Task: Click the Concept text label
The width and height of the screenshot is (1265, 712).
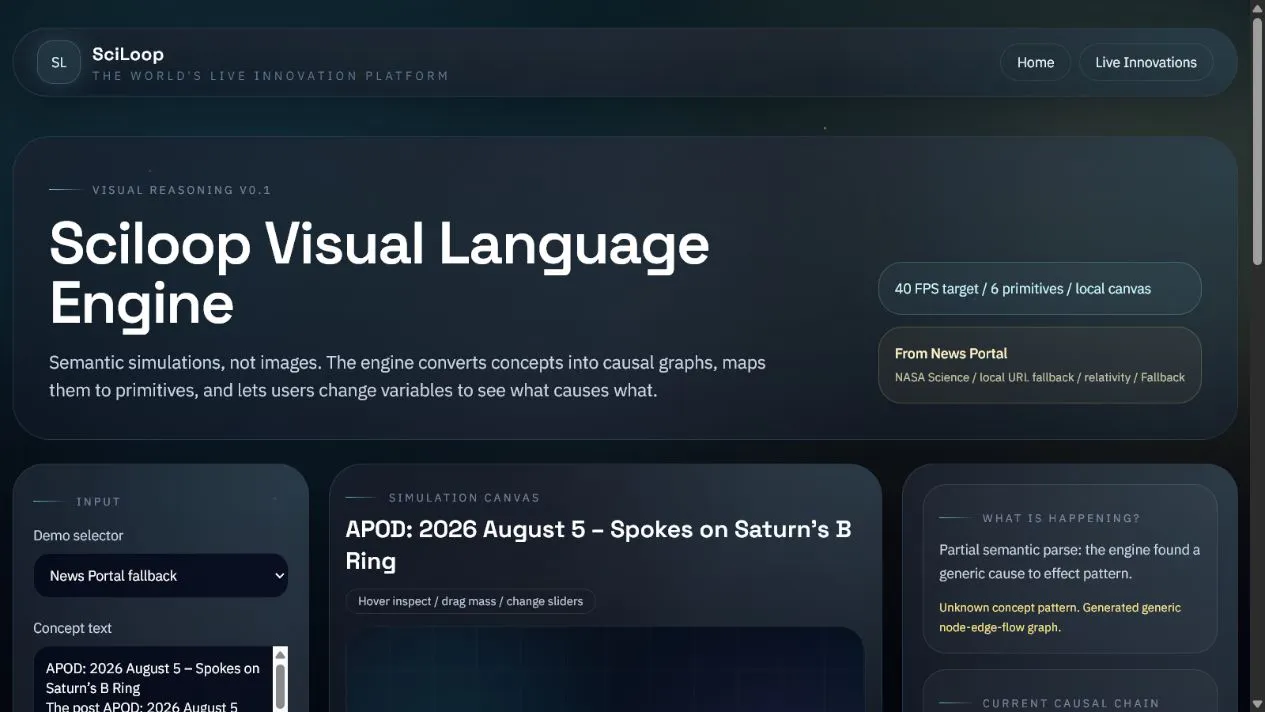Action: (72, 628)
